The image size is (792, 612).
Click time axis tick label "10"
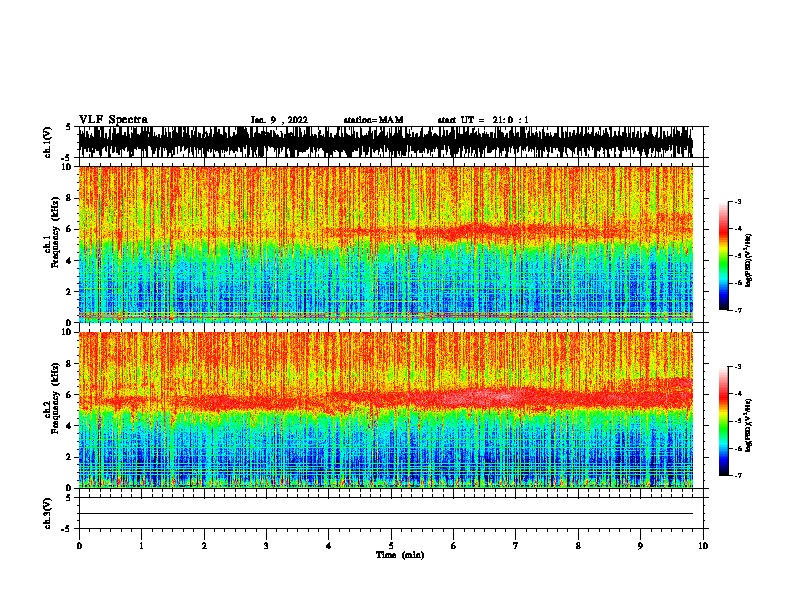(x=703, y=546)
